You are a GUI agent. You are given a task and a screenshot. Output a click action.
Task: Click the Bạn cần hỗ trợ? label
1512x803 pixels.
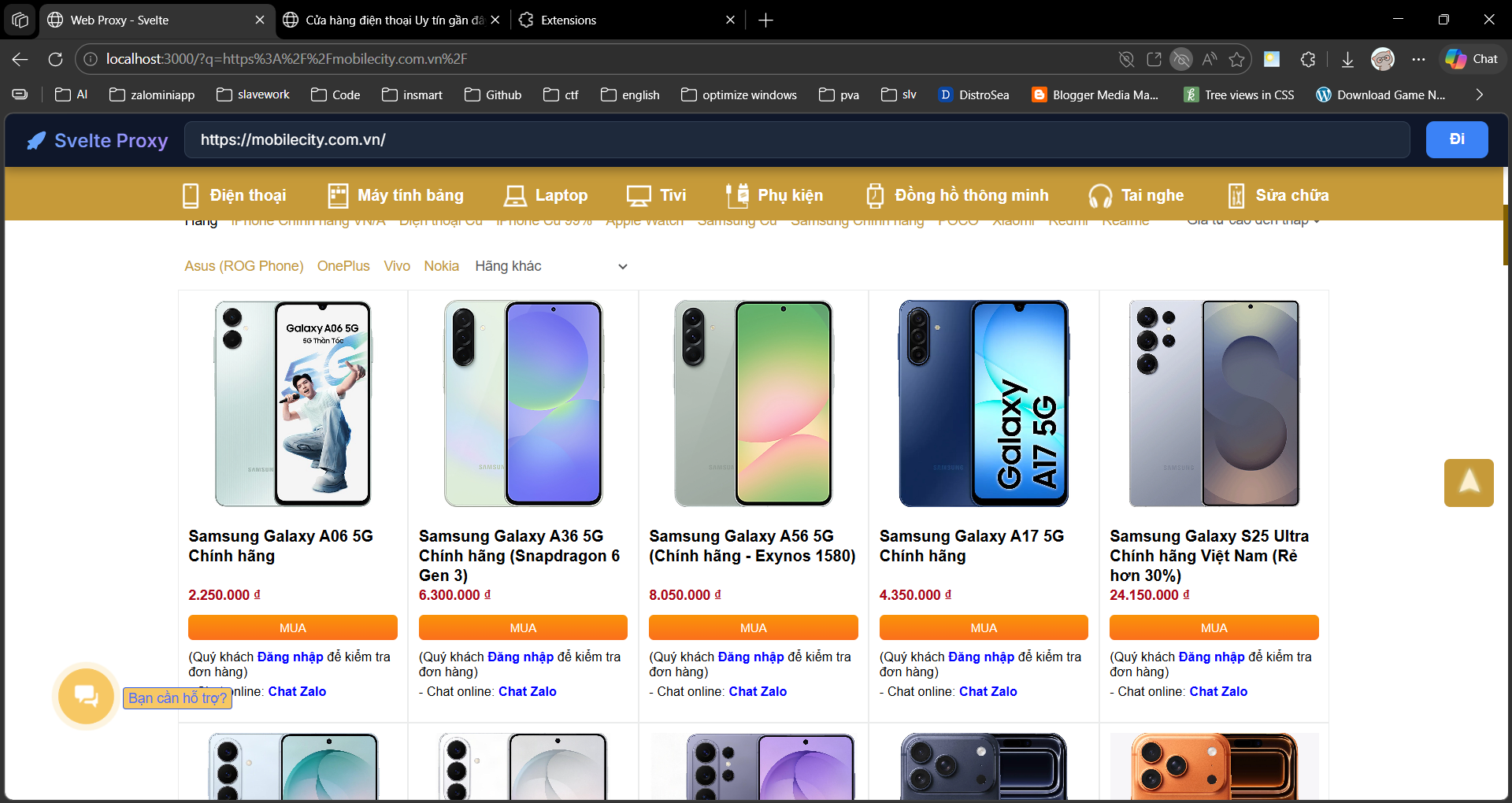(x=177, y=698)
